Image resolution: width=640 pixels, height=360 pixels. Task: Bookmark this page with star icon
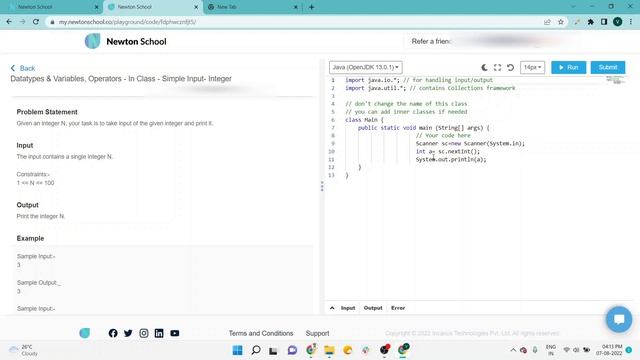click(561, 22)
